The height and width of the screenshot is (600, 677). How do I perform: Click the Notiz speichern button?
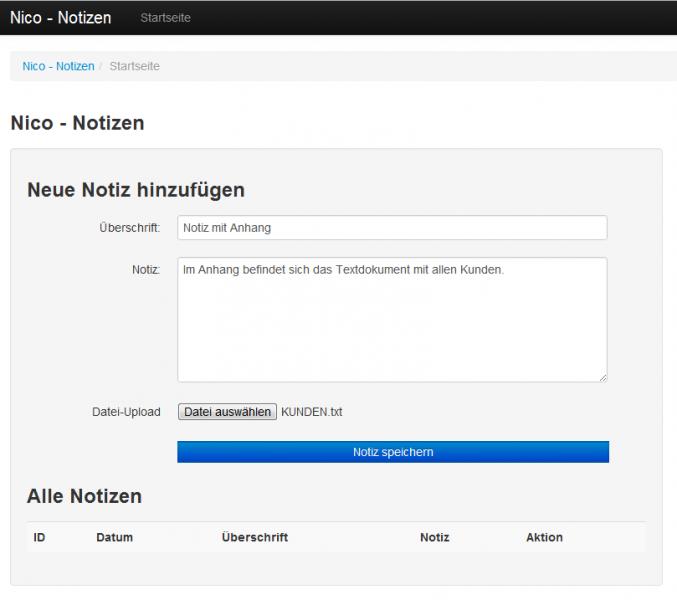click(393, 452)
